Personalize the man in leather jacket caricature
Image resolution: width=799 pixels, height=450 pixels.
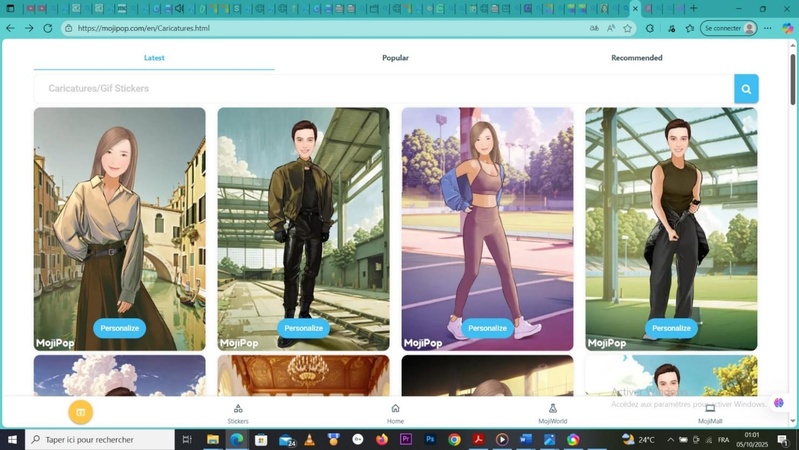click(303, 328)
